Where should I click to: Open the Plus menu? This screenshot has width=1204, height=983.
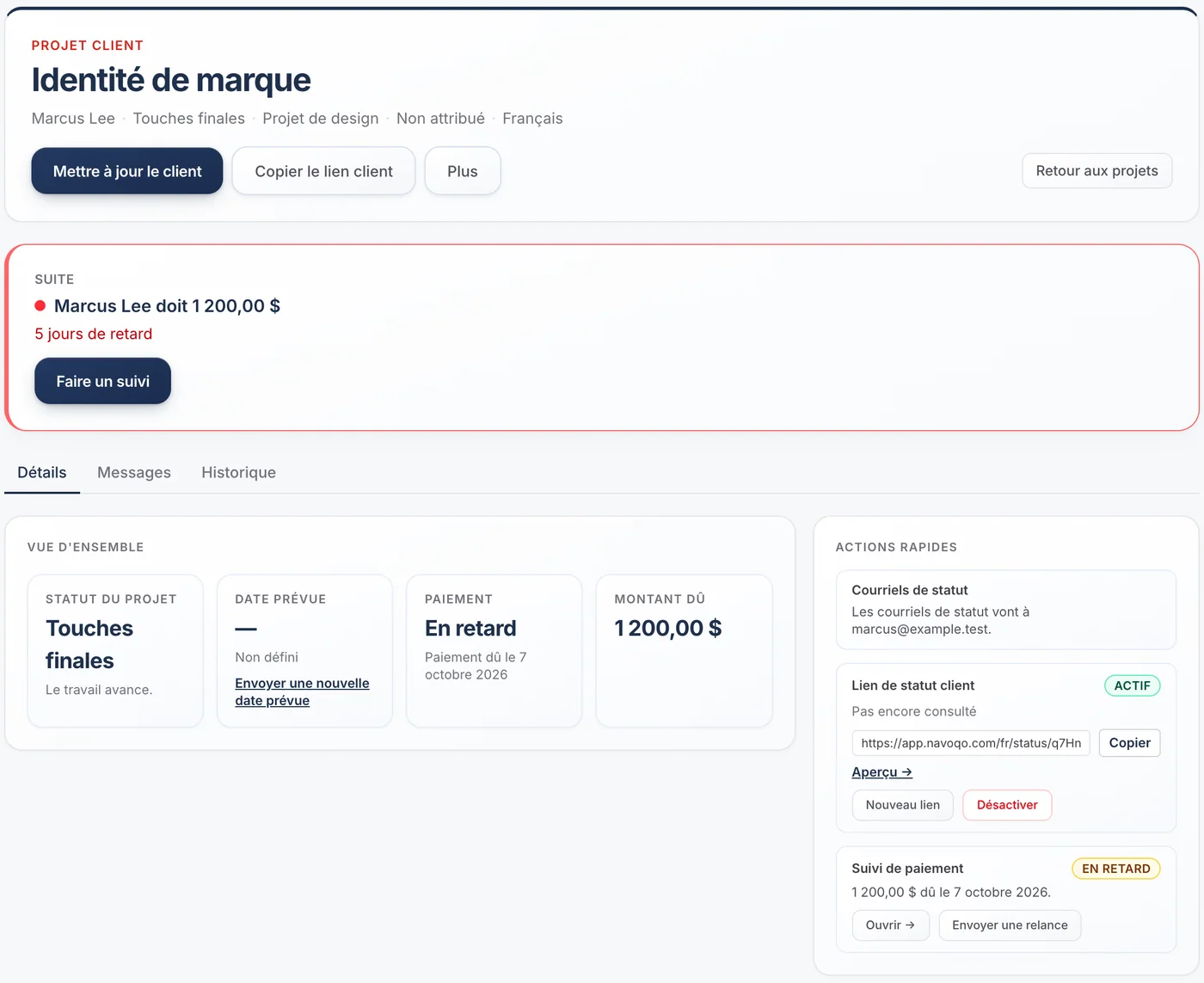point(463,171)
